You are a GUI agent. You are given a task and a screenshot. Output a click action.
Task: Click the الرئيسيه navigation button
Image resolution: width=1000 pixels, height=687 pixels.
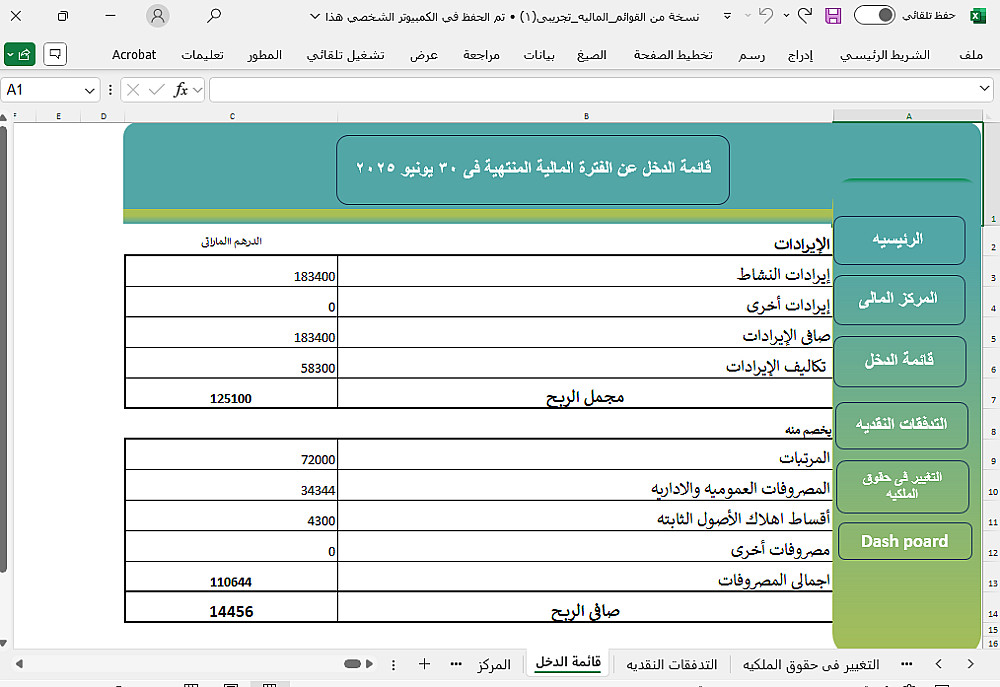tap(899, 240)
